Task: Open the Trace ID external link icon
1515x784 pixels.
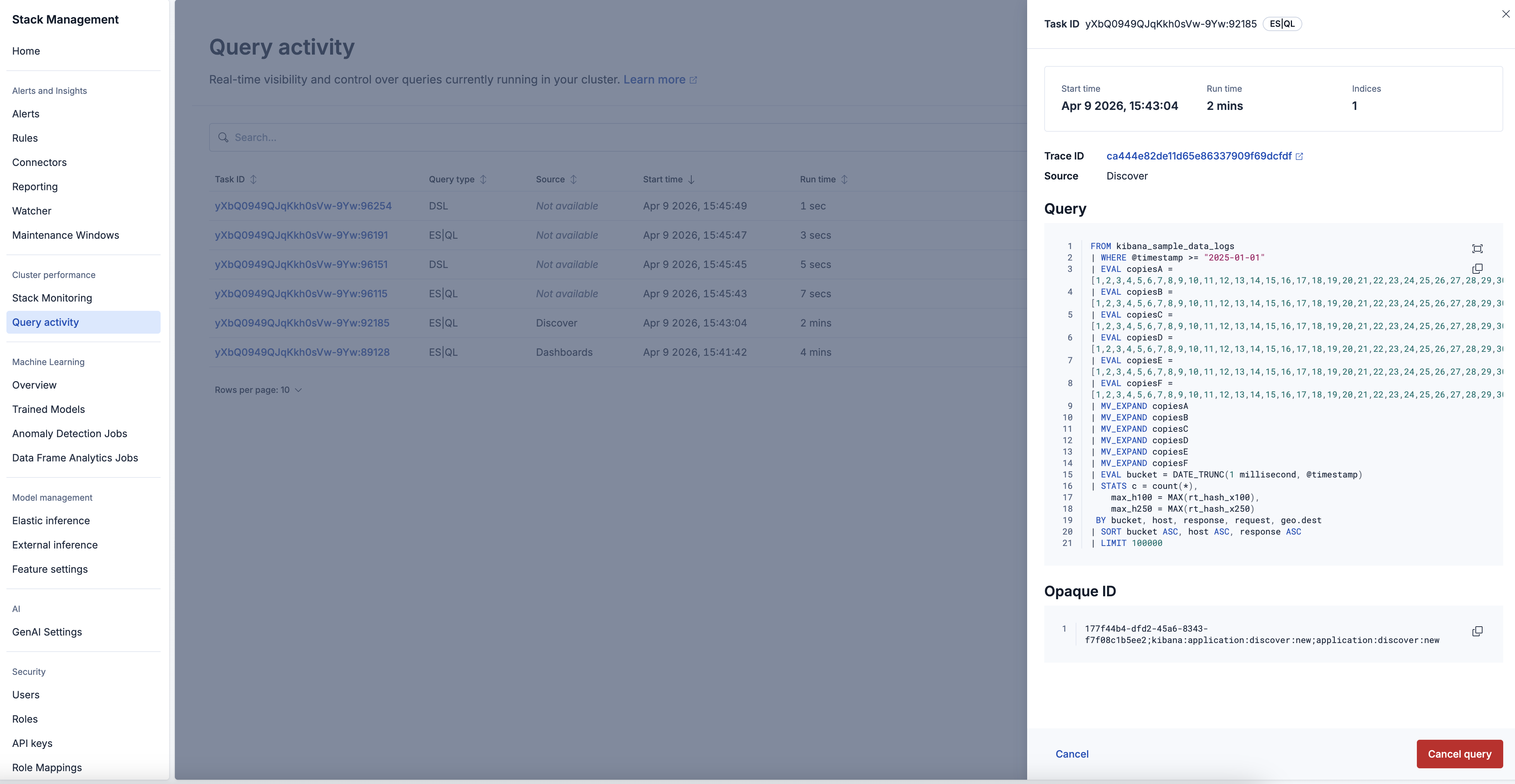Action: point(1300,156)
